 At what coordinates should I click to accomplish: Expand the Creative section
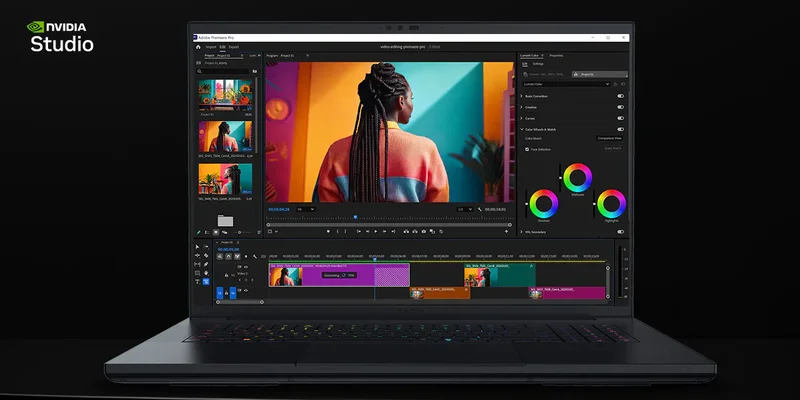pos(522,106)
